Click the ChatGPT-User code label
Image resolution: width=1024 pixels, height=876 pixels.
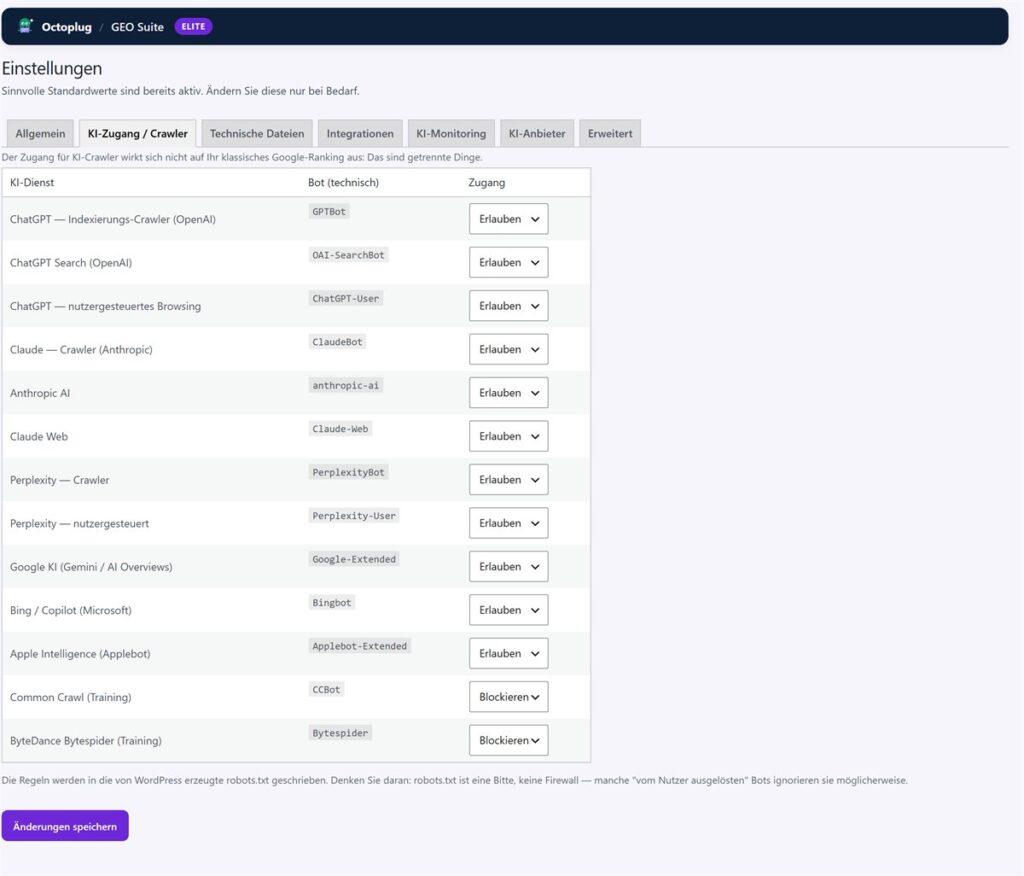click(345, 299)
